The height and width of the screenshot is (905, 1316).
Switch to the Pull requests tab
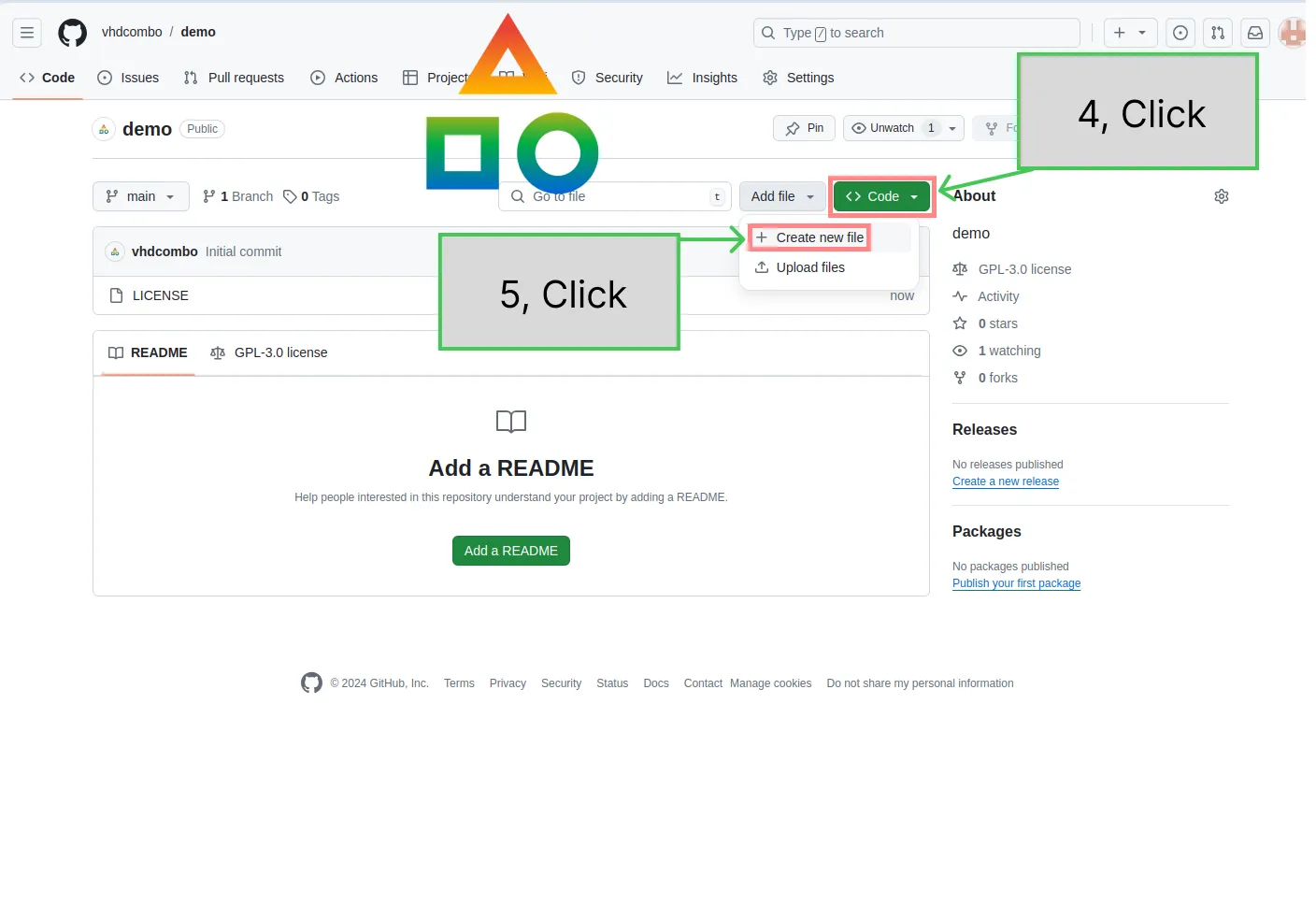pyautogui.click(x=234, y=78)
